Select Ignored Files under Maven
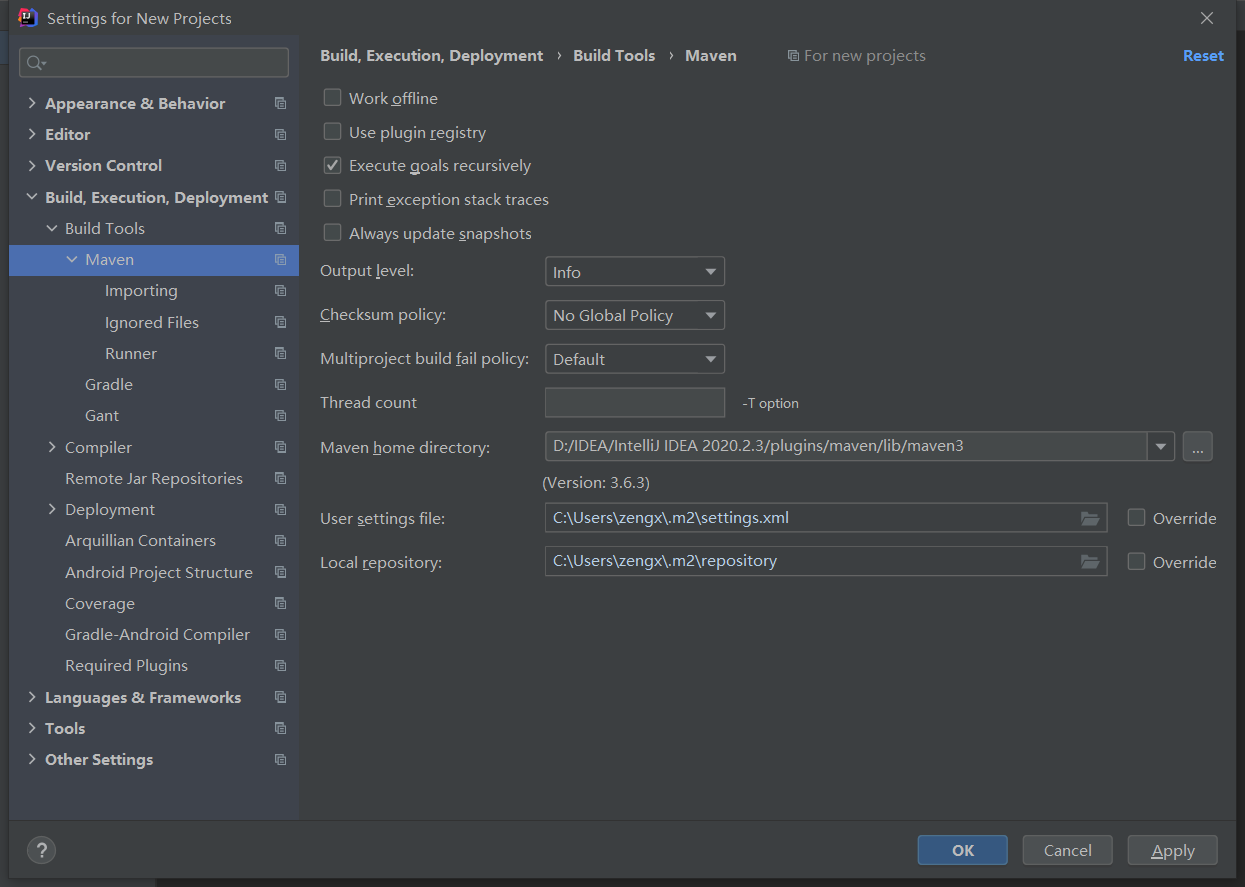Image resolution: width=1245 pixels, height=887 pixels. [x=152, y=322]
